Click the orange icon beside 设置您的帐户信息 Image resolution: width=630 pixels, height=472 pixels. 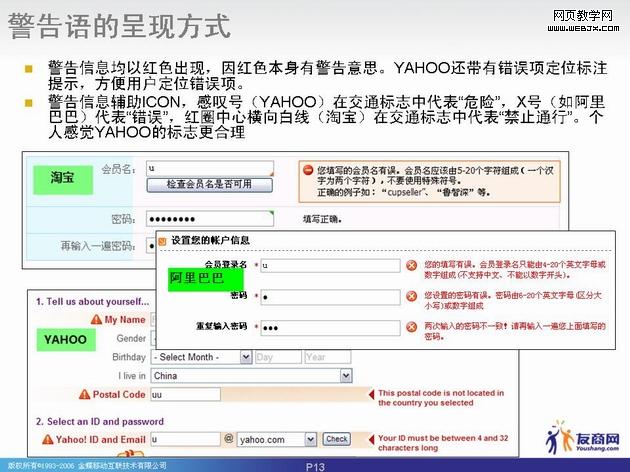164,240
